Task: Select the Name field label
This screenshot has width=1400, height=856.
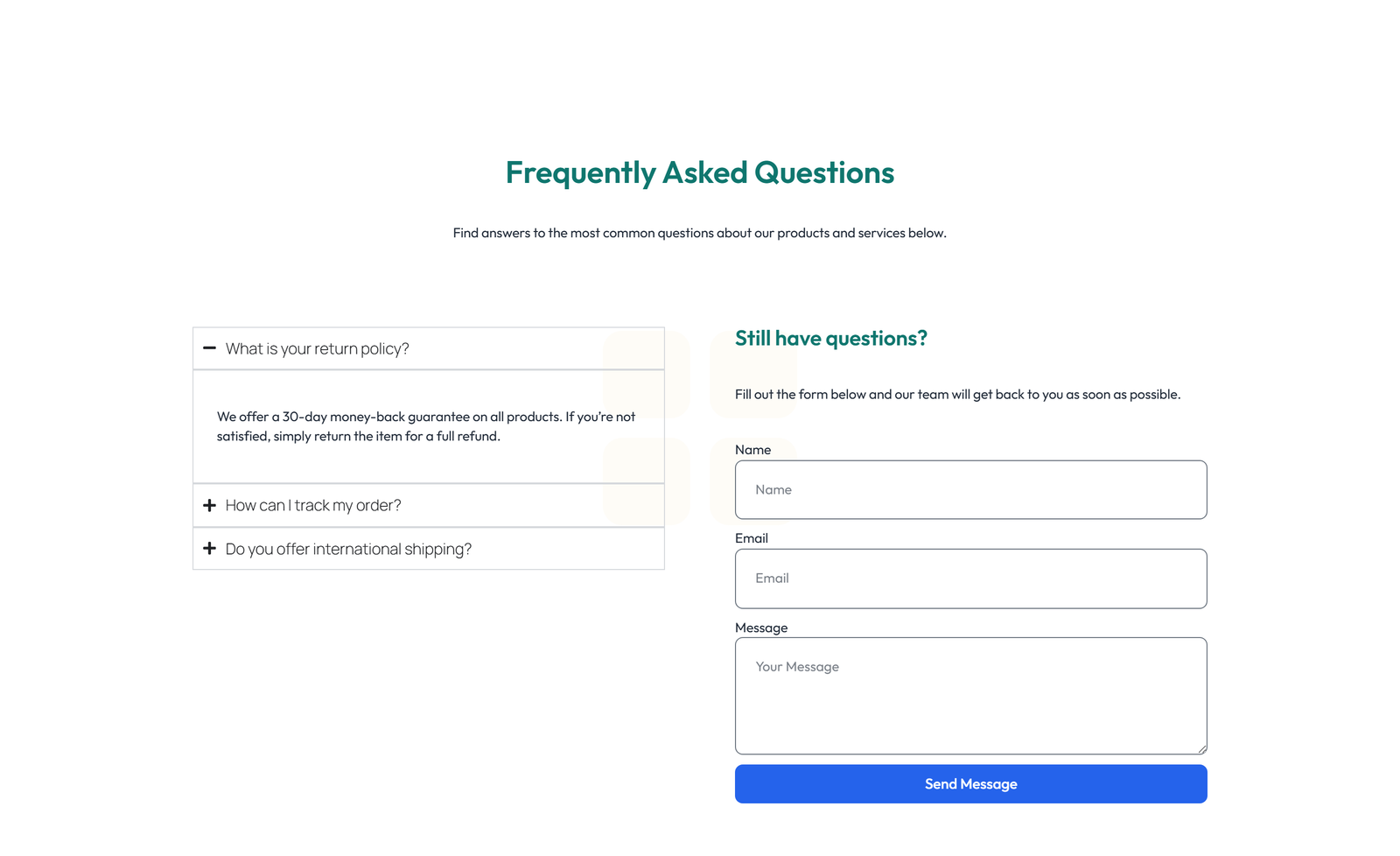Action: coord(752,449)
